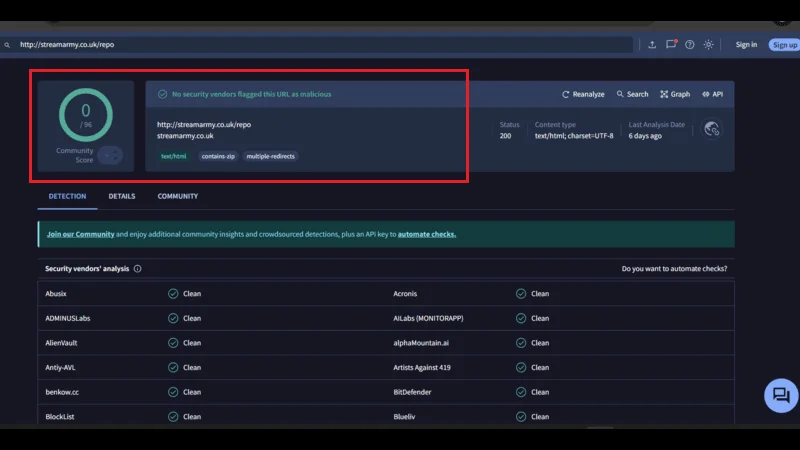The height and width of the screenshot is (450, 800).
Task: Click the 0/96 detection score circle
Action: click(86, 115)
